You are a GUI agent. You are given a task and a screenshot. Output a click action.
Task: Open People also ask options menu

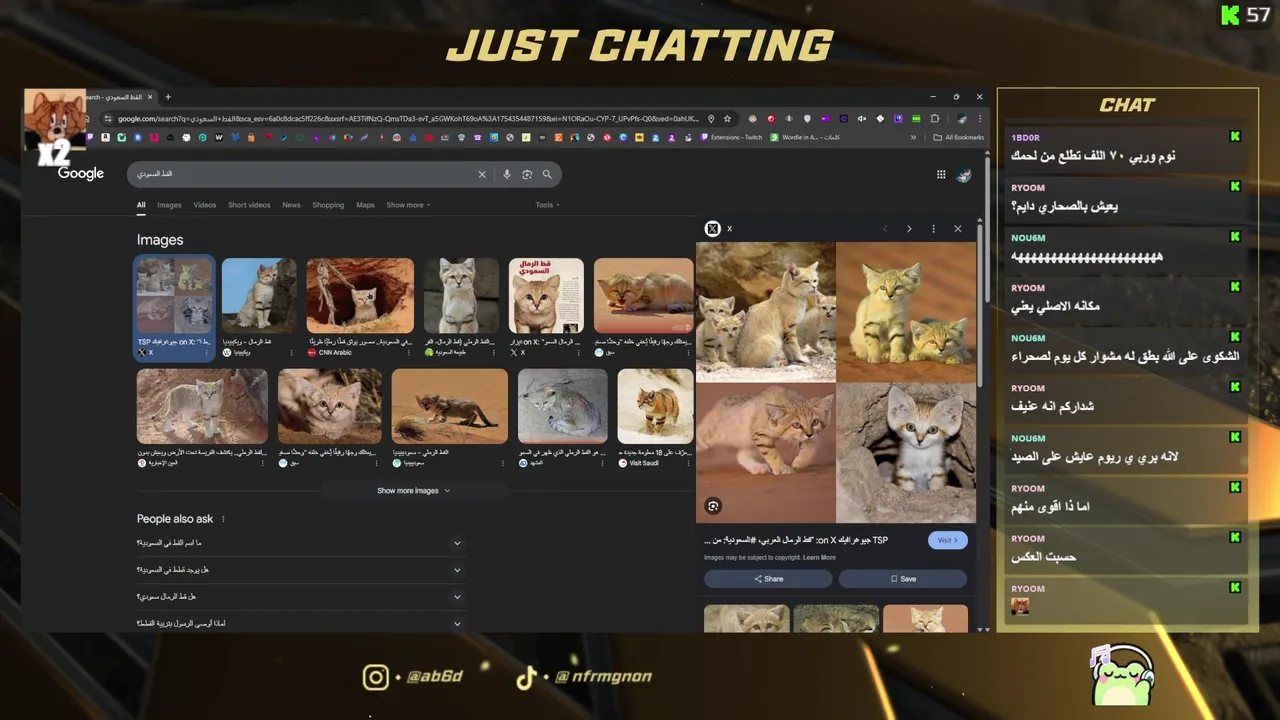tap(223, 519)
